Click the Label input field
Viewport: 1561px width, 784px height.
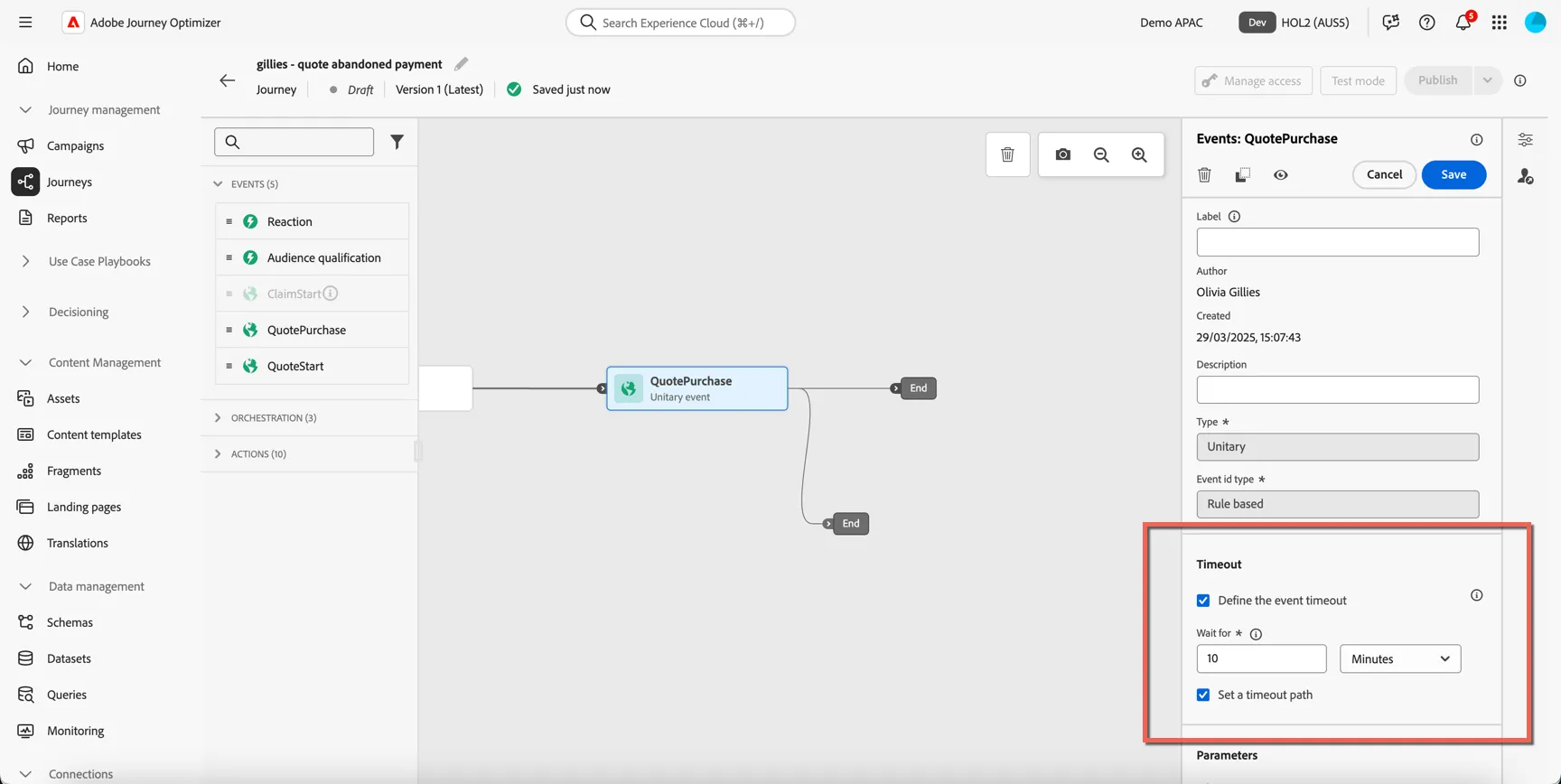pyautogui.click(x=1338, y=242)
